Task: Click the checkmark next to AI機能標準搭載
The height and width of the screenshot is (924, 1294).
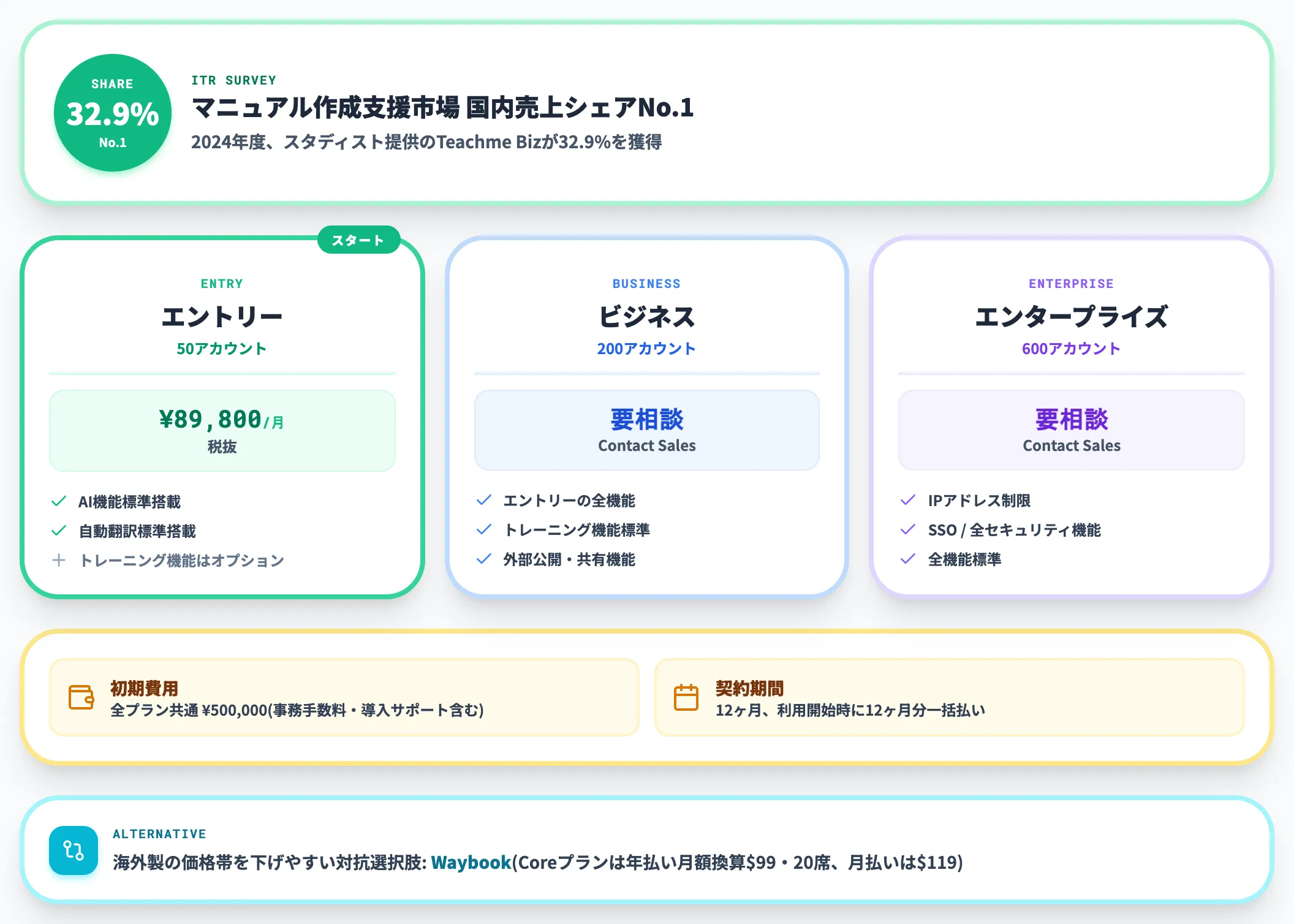Action: pyautogui.click(x=59, y=501)
